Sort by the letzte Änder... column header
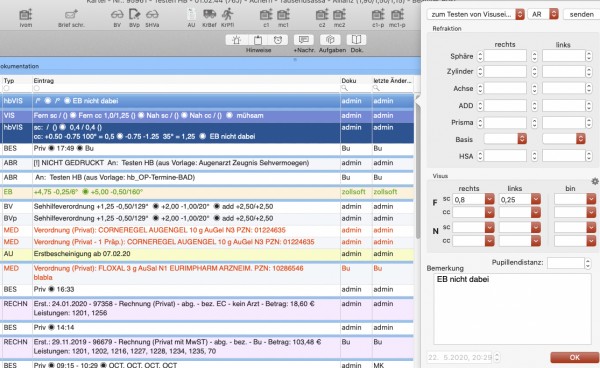 click(x=393, y=81)
